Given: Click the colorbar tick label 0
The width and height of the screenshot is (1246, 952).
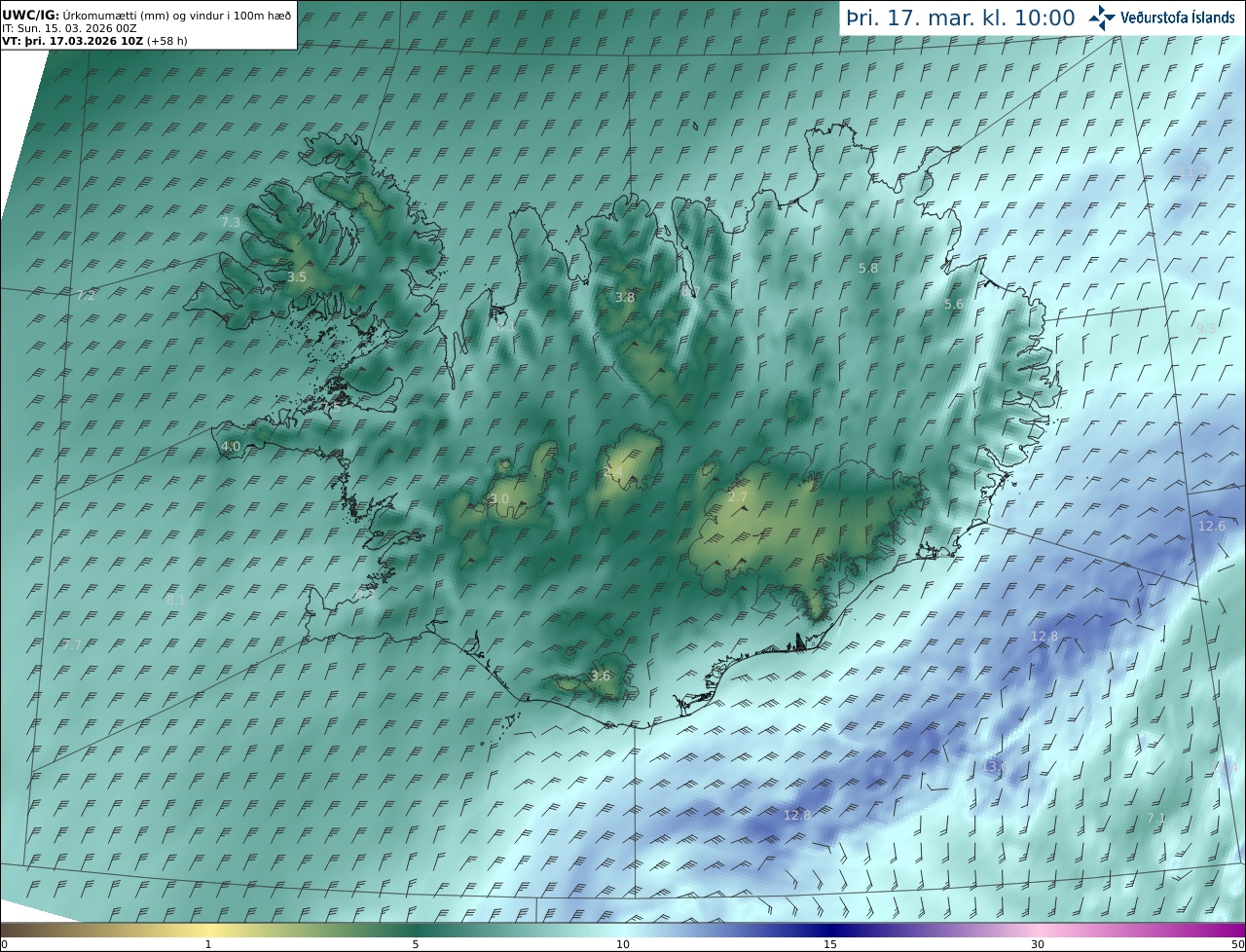Looking at the screenshot, I should click(x=4, y=944).
